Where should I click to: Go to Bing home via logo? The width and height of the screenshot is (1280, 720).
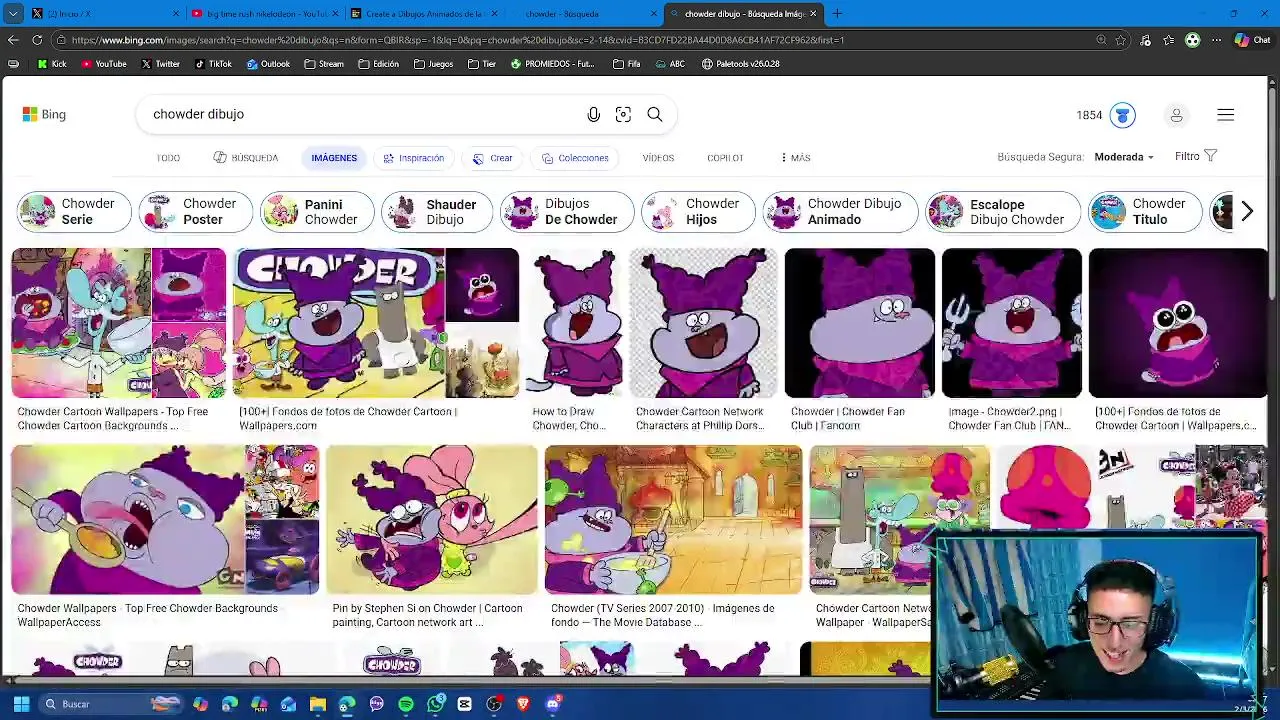pos(44,114)
